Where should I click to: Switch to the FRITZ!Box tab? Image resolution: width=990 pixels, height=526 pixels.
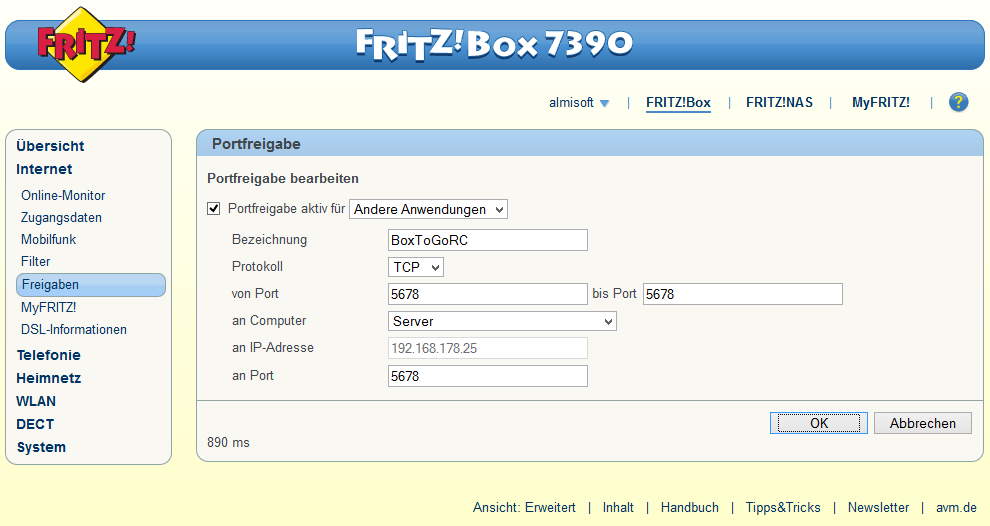(678, 102)
